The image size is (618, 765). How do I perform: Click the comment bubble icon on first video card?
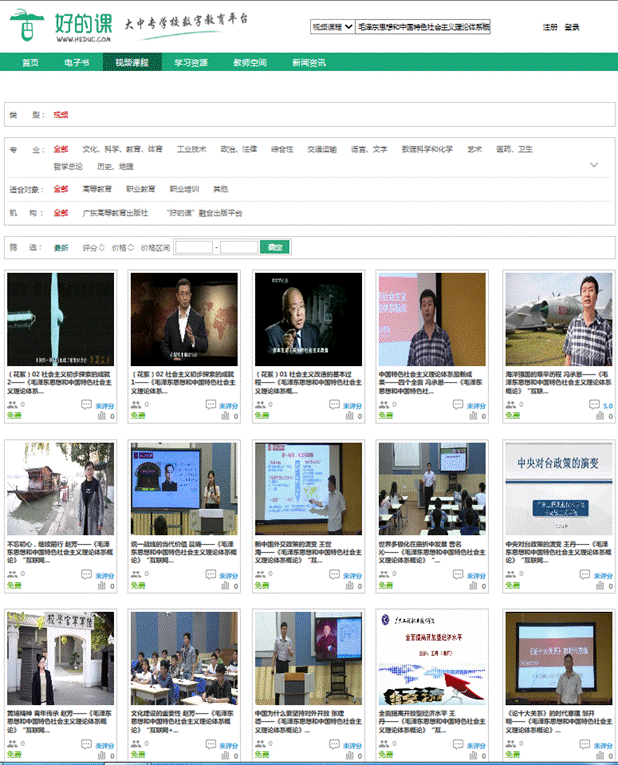(x=86, y=405)
